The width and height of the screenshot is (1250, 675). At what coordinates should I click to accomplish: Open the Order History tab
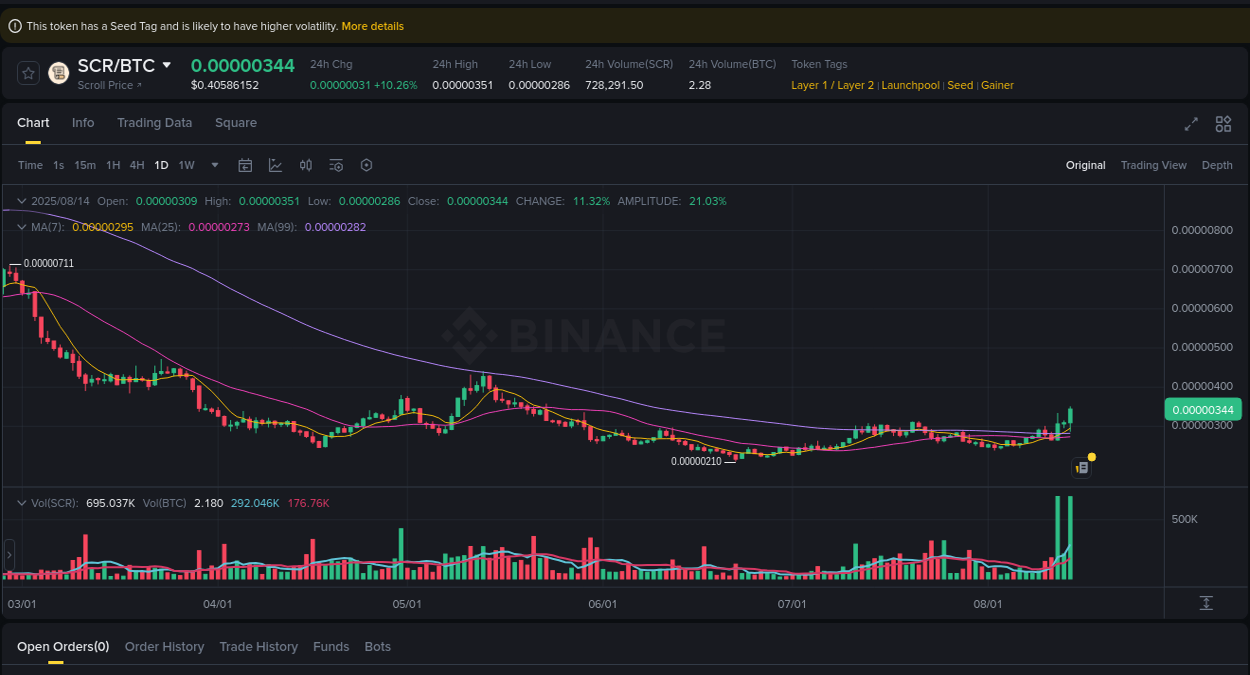(x=164, y=646)
